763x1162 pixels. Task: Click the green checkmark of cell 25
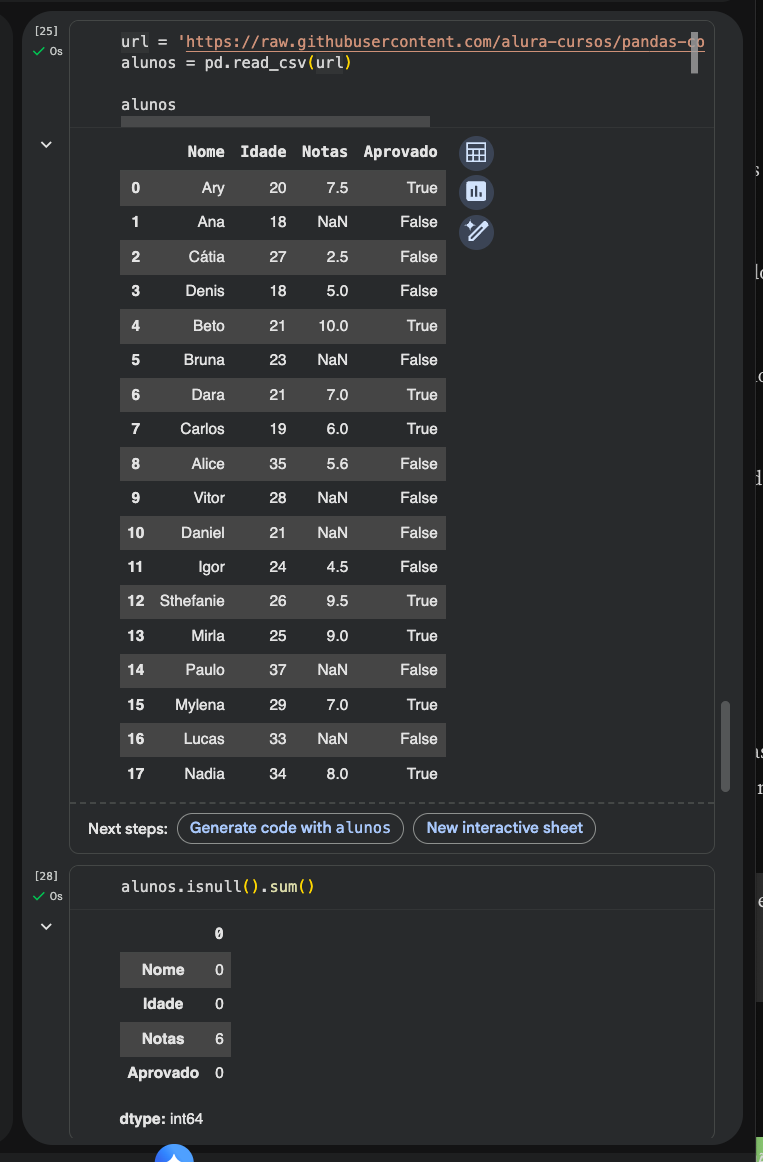[x=39, y=50]
